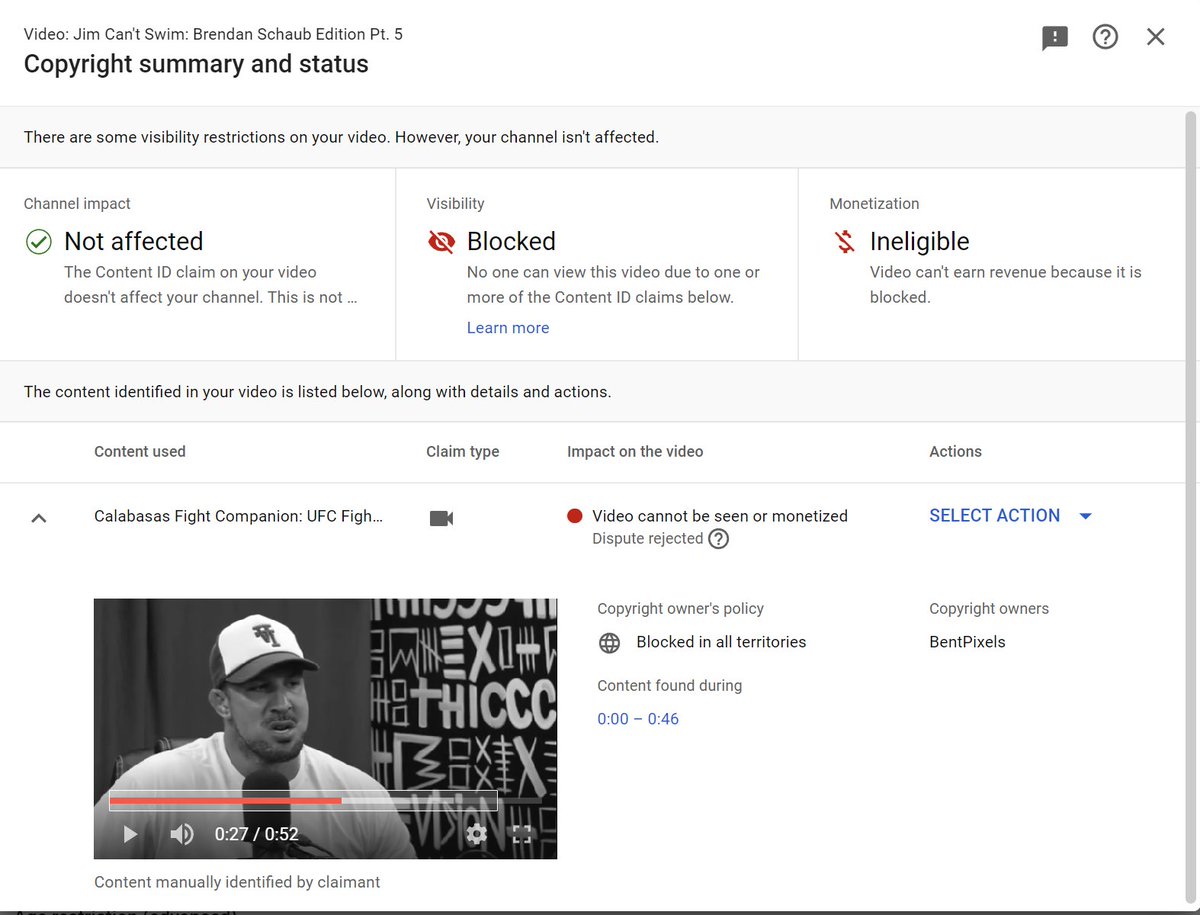Click the 'Claim type' column header
The image size is (1200, 915).
463,452
